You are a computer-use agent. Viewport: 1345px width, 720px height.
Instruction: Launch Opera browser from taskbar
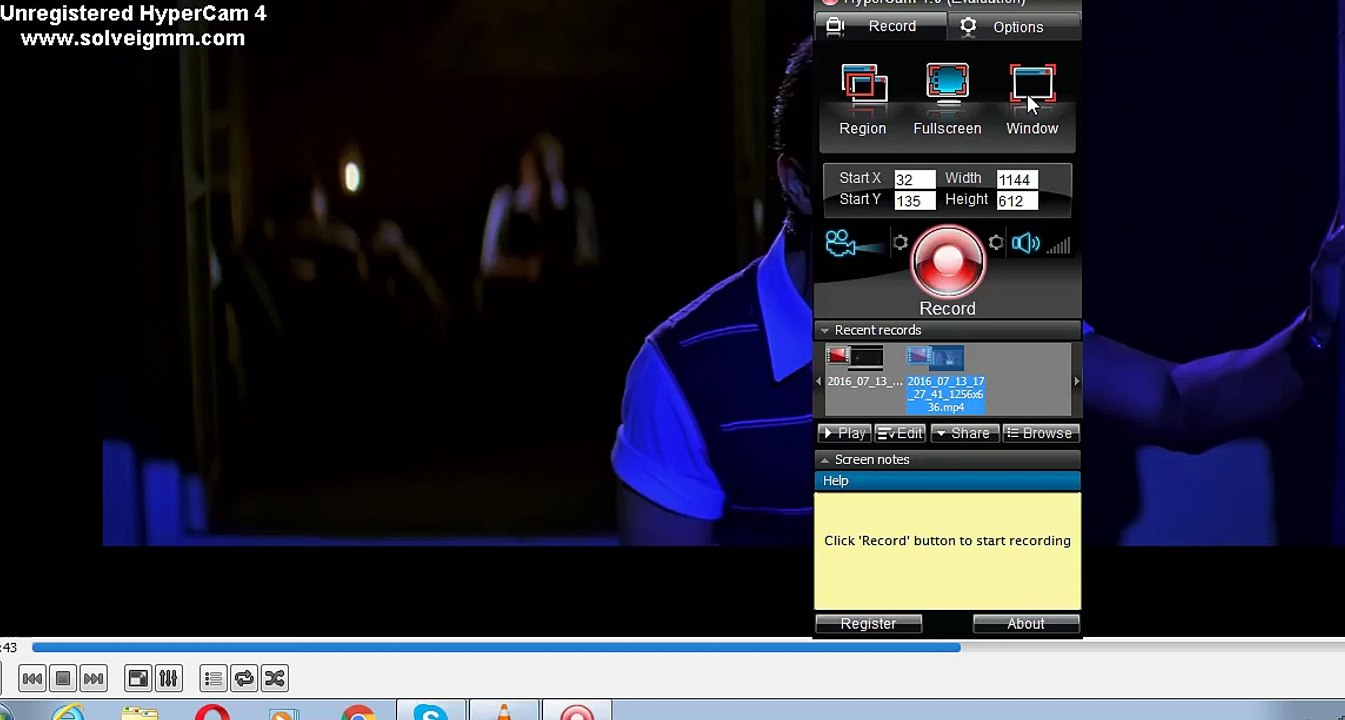(212, 713)
